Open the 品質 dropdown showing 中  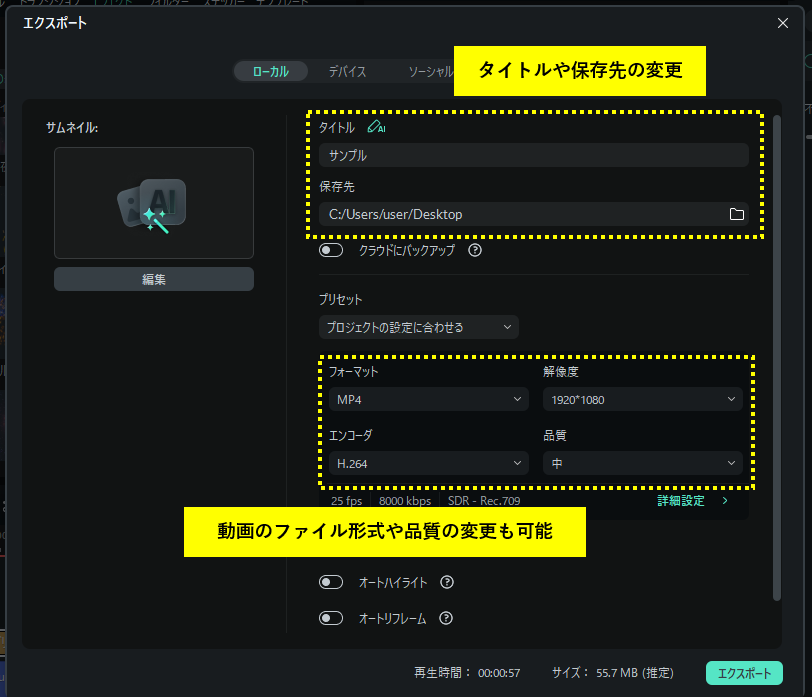[643, 463]
